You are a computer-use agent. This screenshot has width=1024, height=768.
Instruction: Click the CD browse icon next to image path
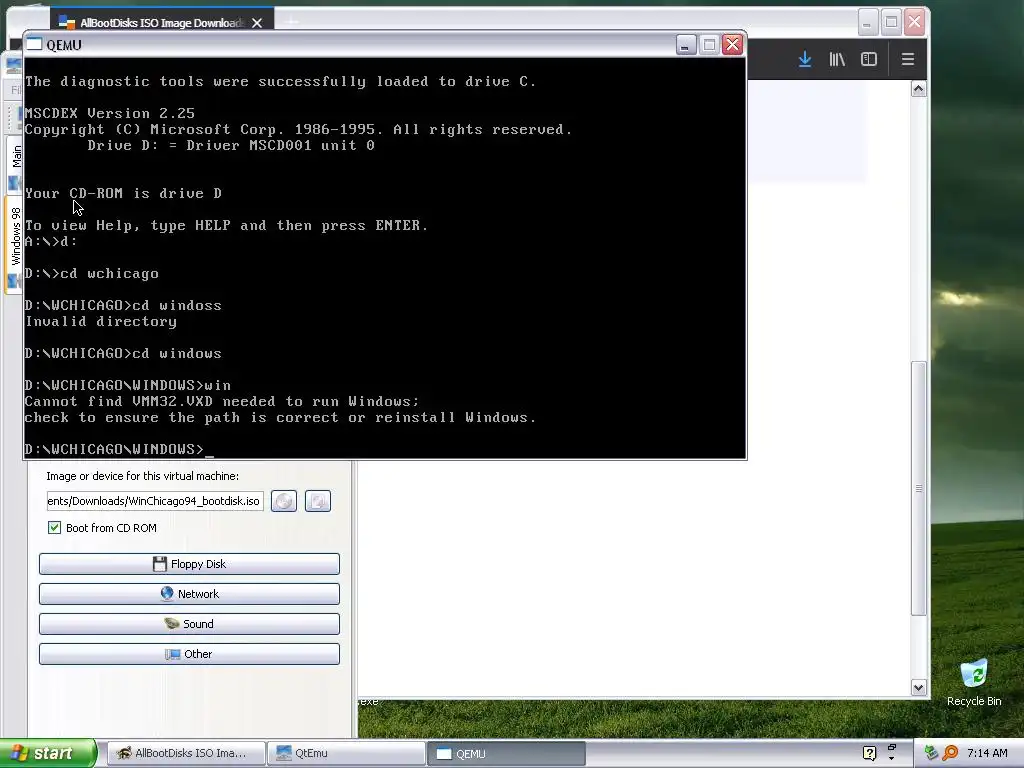283,501
